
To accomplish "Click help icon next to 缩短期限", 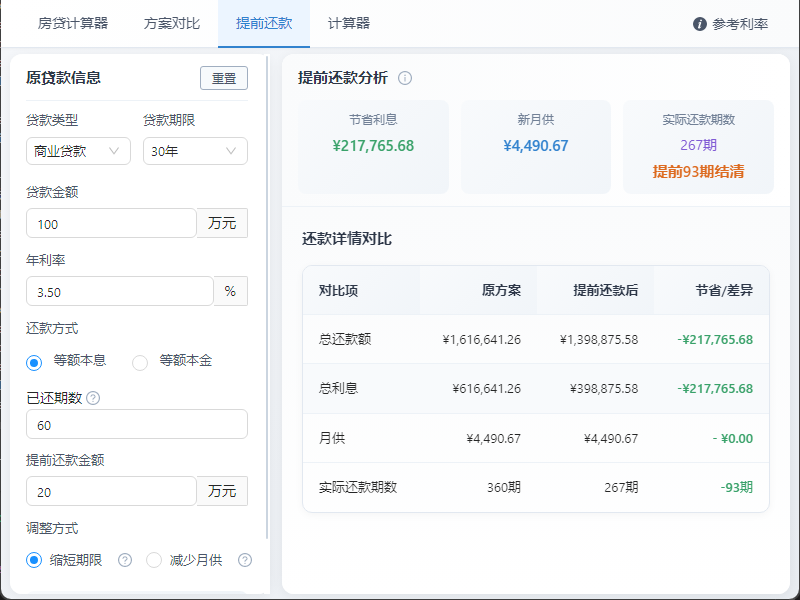I will [125, 560].
